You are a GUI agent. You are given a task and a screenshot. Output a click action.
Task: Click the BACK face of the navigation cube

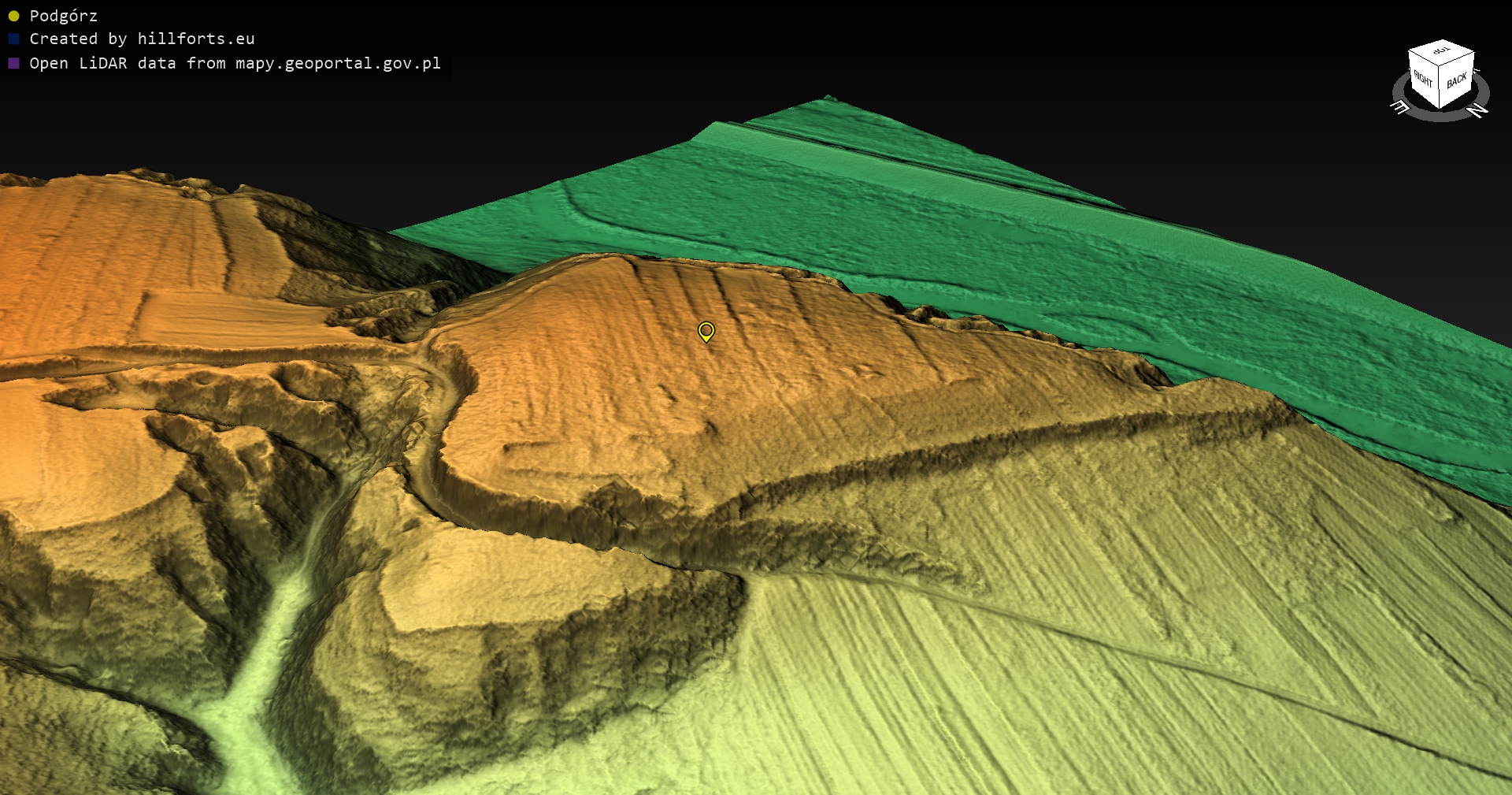(x=1457, y=80)
